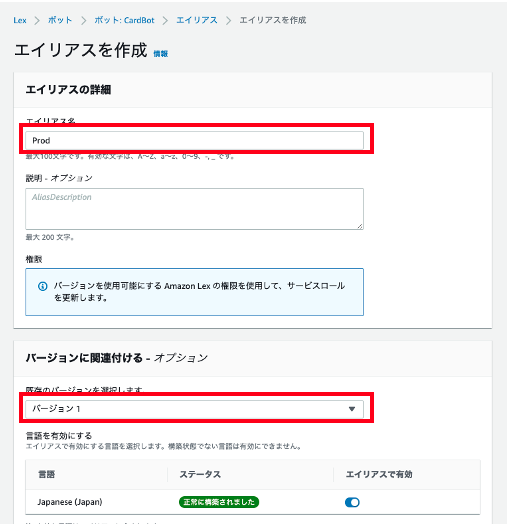Screen dimensions: 509x529
Task: Navigate to ボット: CardBot in the breadcrumb
Action: point(124,20)
